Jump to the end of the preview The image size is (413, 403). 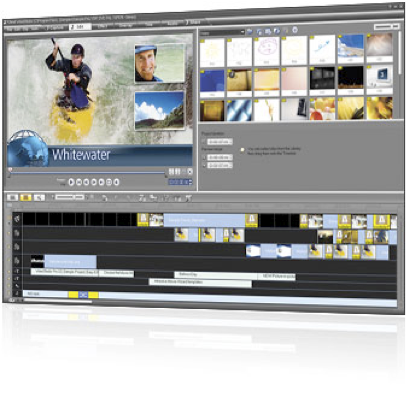pos(101,182)
